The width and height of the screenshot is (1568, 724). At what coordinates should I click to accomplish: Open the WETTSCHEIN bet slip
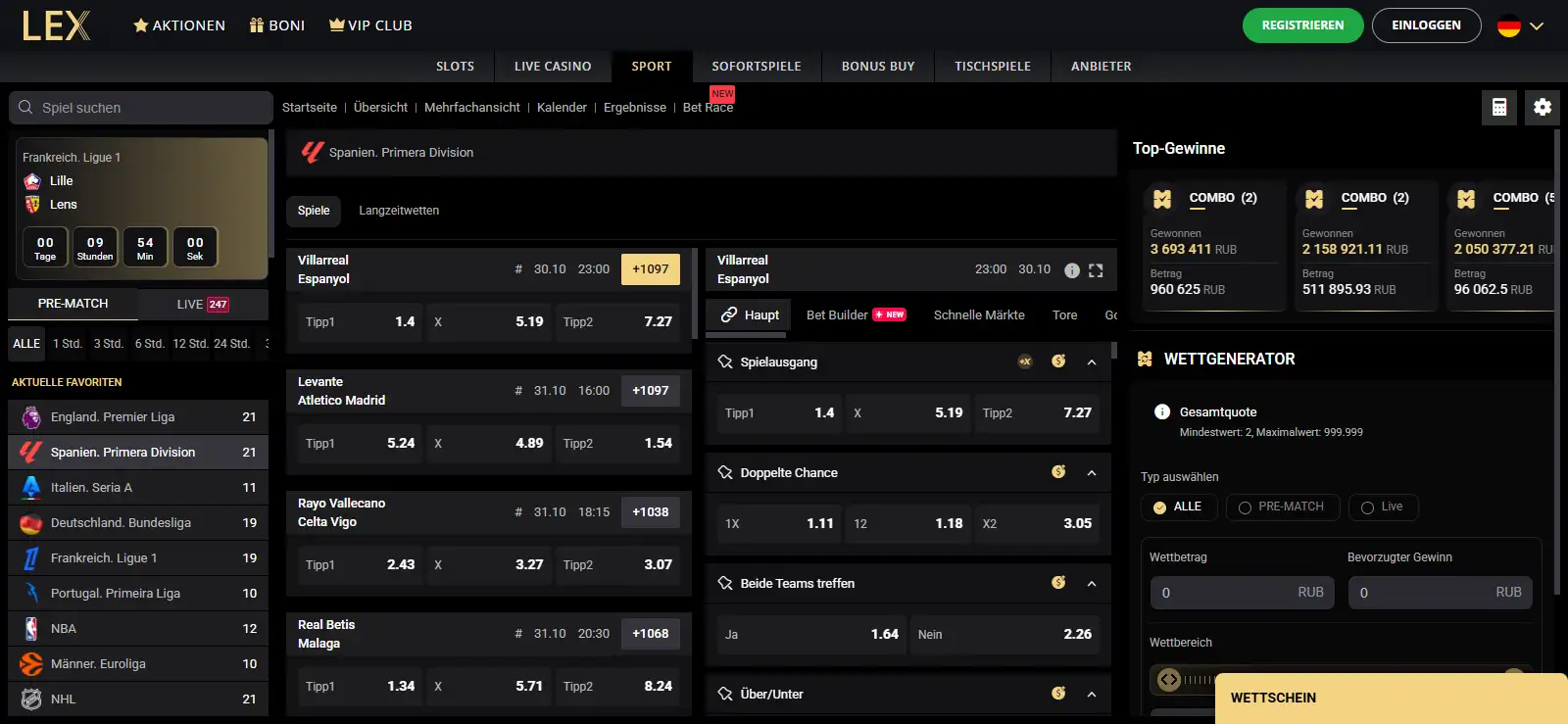(1392, 699)
